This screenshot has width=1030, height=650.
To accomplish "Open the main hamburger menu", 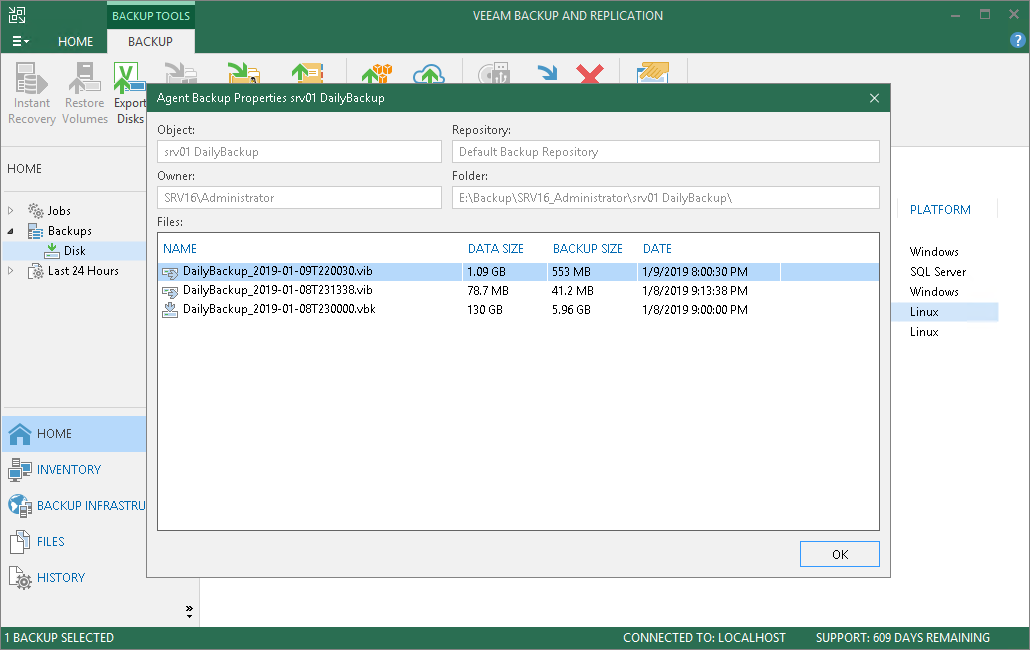I will coord(20,41).
